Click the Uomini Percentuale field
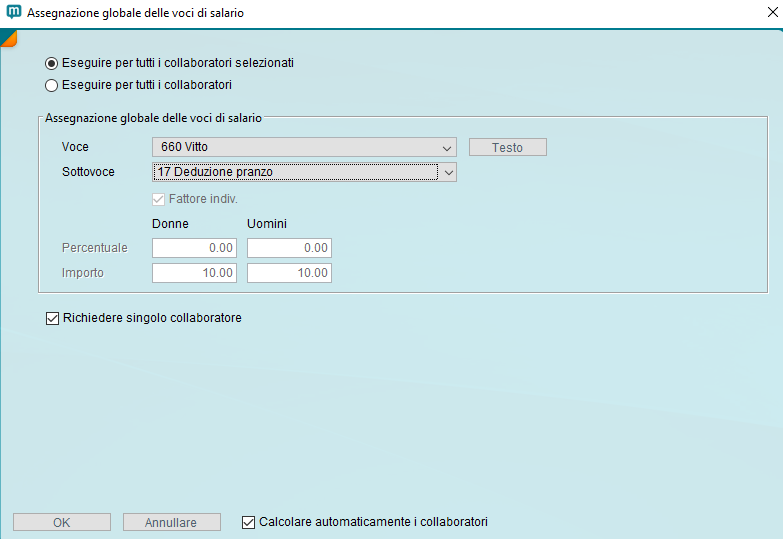Viewport: 783px width, 539px height. pyautogui.click(x=289, y=248)
